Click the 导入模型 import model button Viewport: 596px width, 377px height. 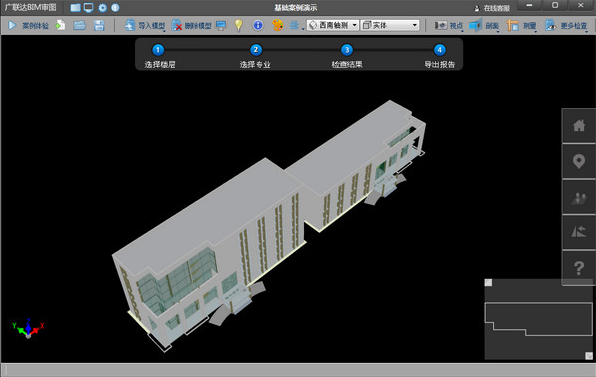[145, 25]
